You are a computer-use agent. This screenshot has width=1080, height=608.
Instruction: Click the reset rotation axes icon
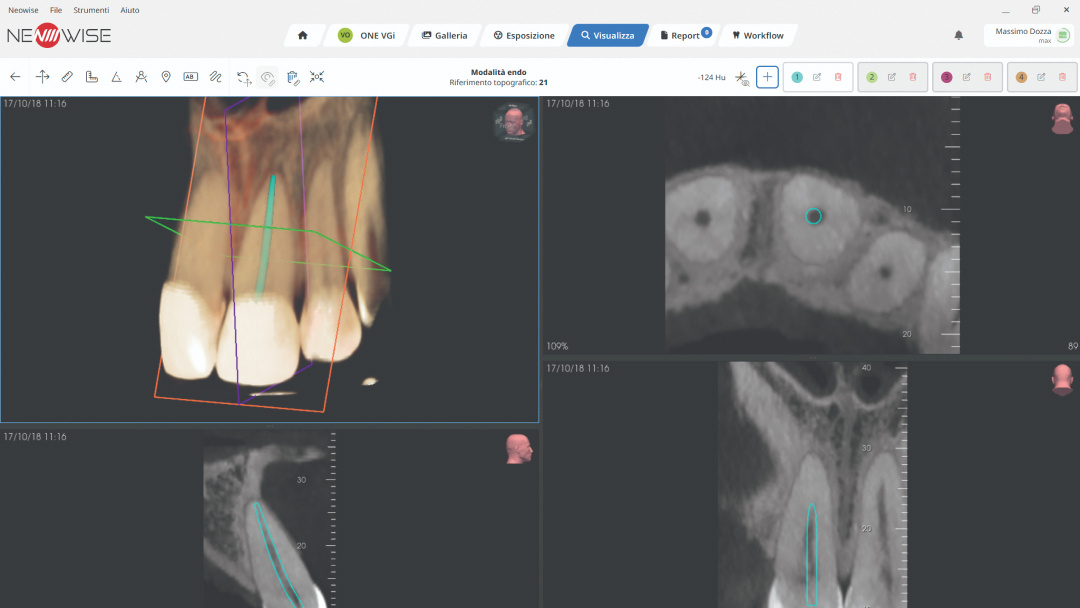click(244, 78)
